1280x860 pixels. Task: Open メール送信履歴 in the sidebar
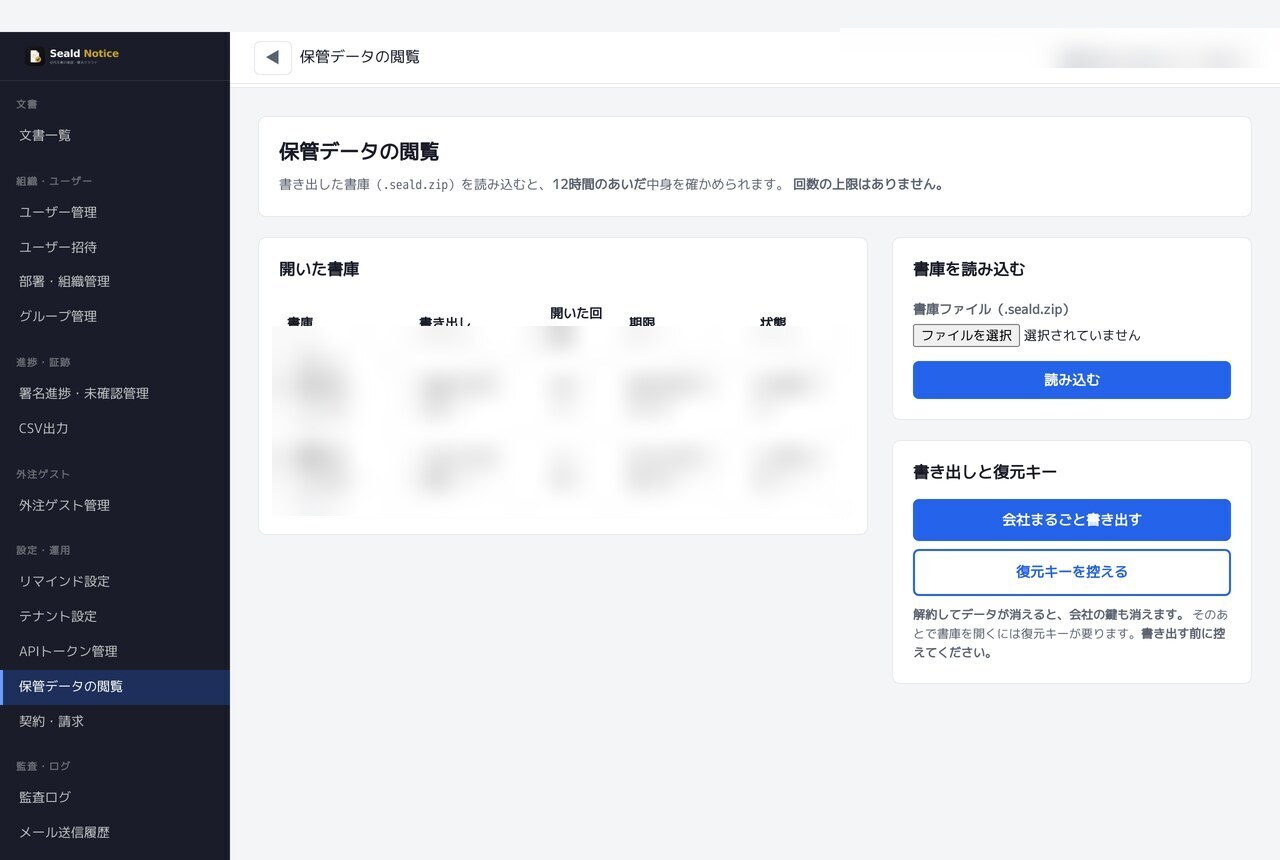115,832
